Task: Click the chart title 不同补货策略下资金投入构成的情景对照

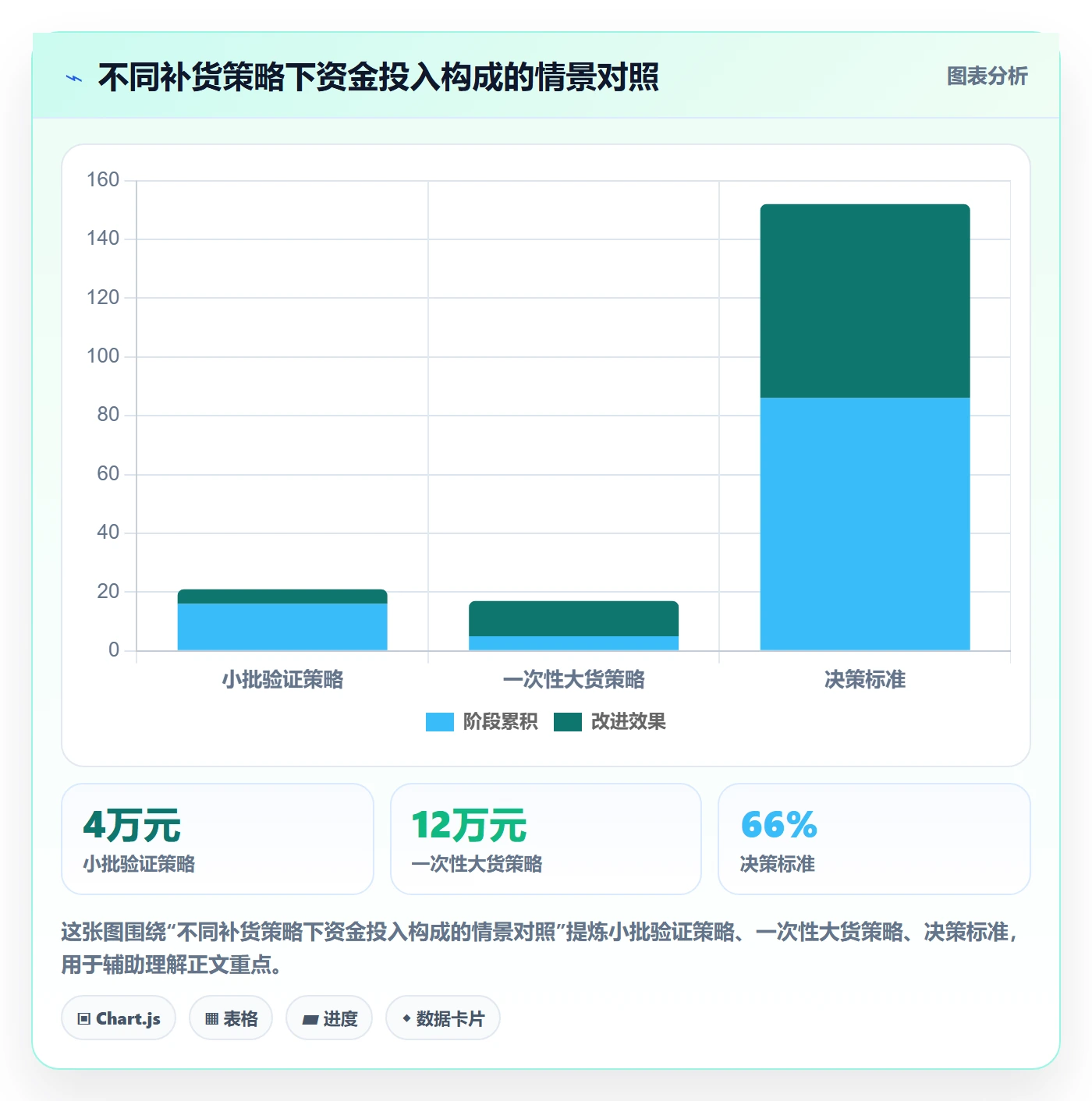Action: click(379, 77)
